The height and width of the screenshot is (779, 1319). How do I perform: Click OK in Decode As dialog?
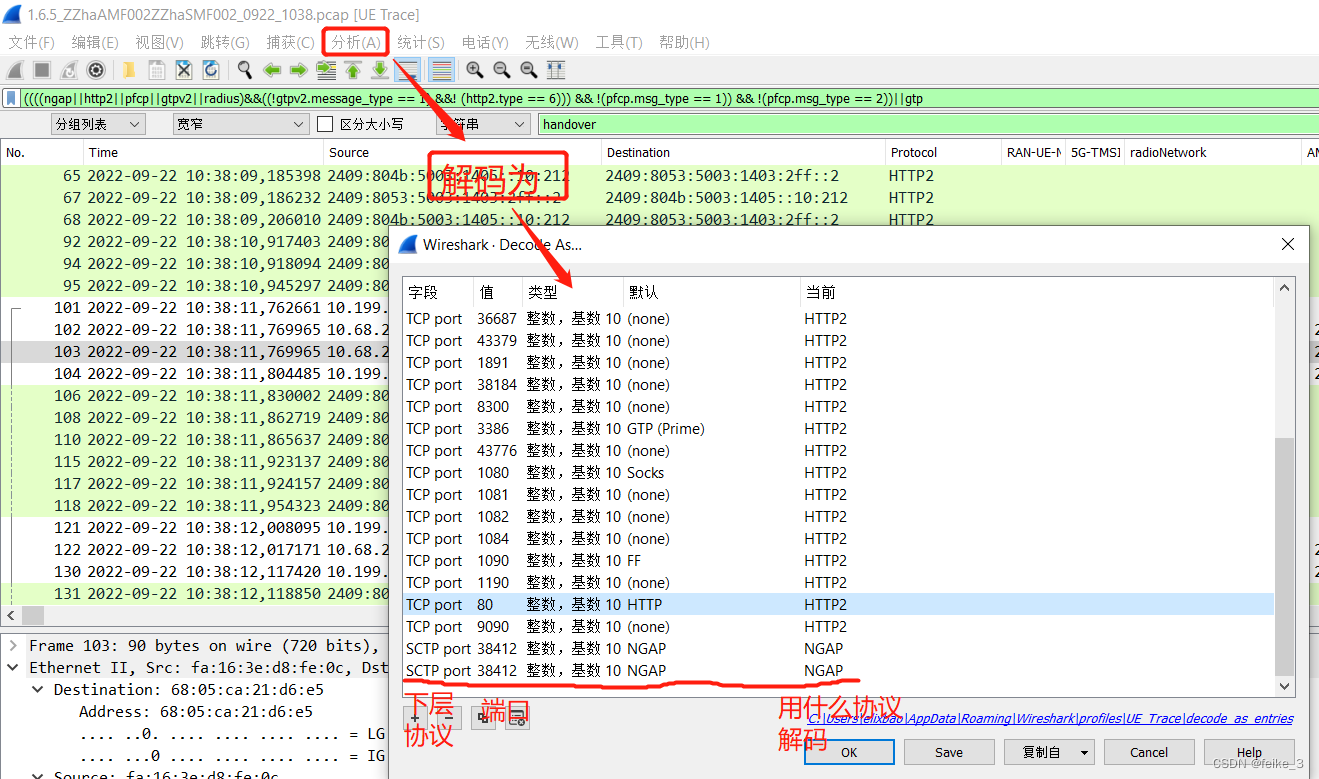click(x=849, y=752)
